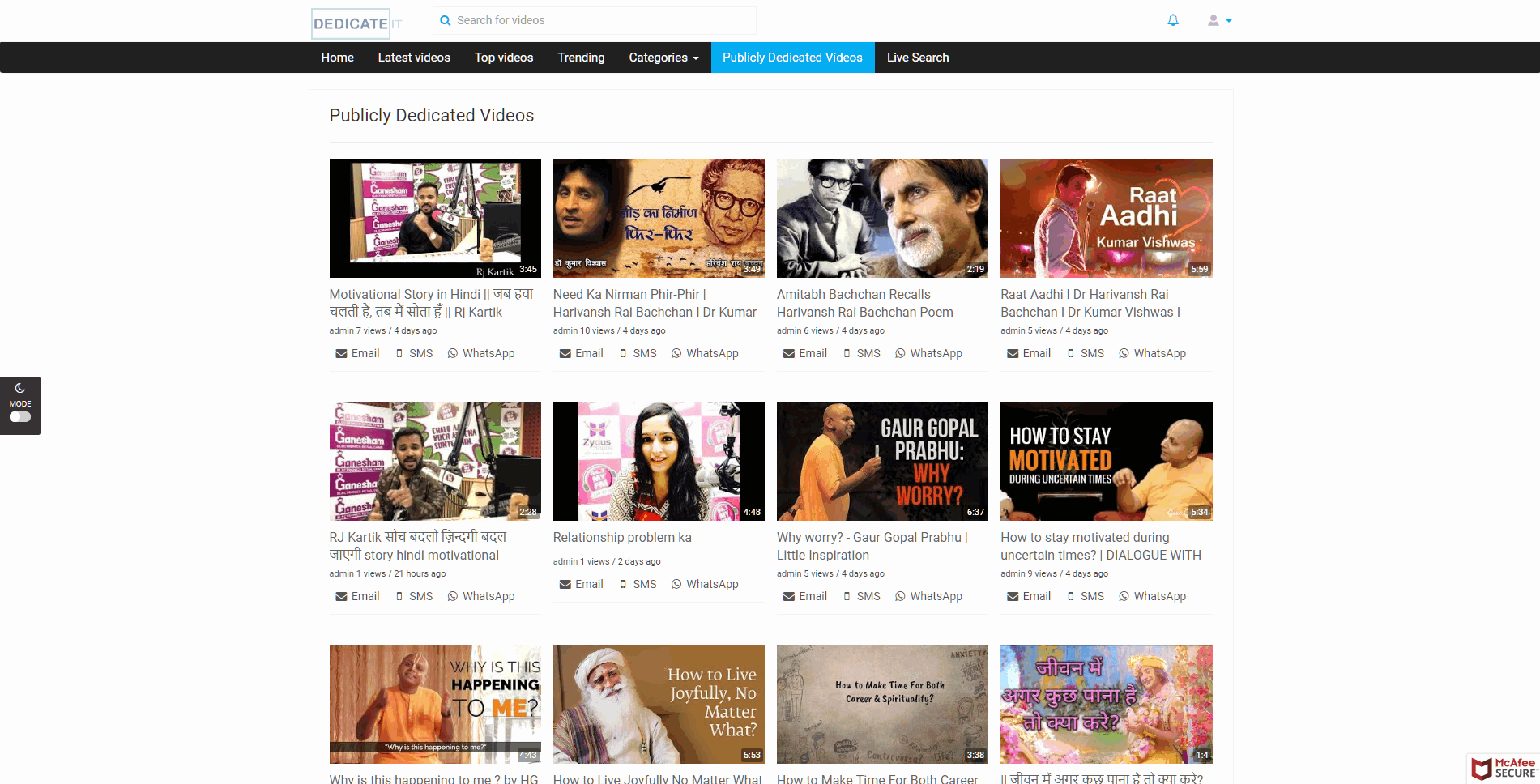Open the RJ Kartik 2:28 video thumbnail
The image size is (1540, 784).
click(x=435, y=461)
